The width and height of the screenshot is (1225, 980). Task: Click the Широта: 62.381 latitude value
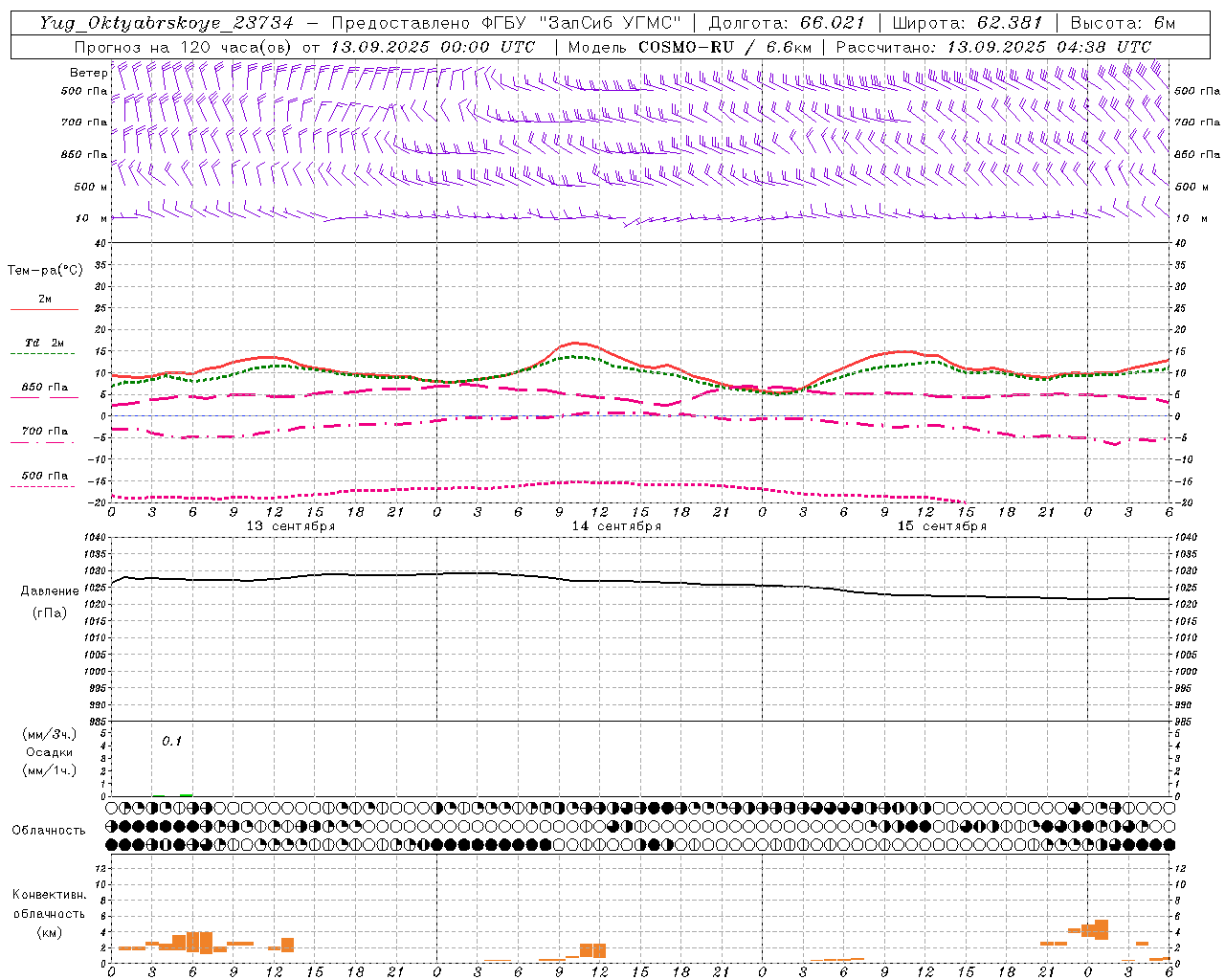[968, 23]
